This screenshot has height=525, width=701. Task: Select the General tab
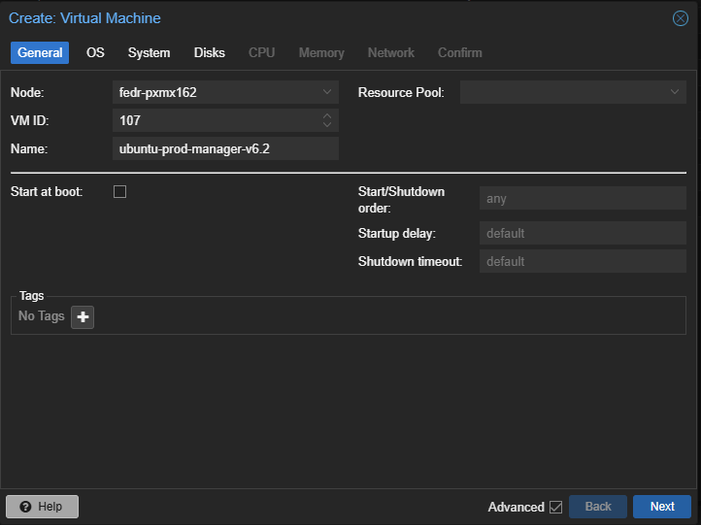point(40,53)
